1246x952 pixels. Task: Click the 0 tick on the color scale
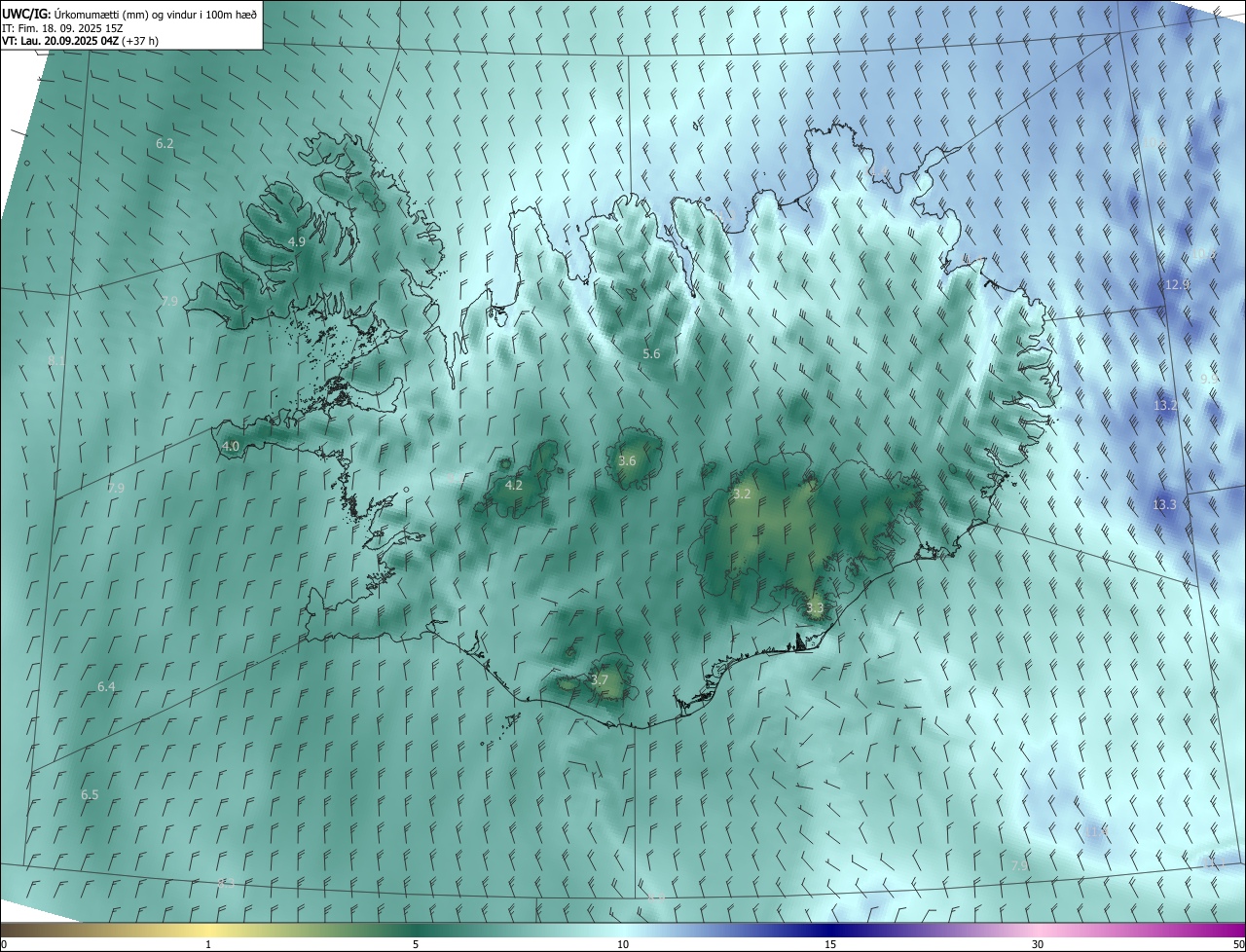4,945
